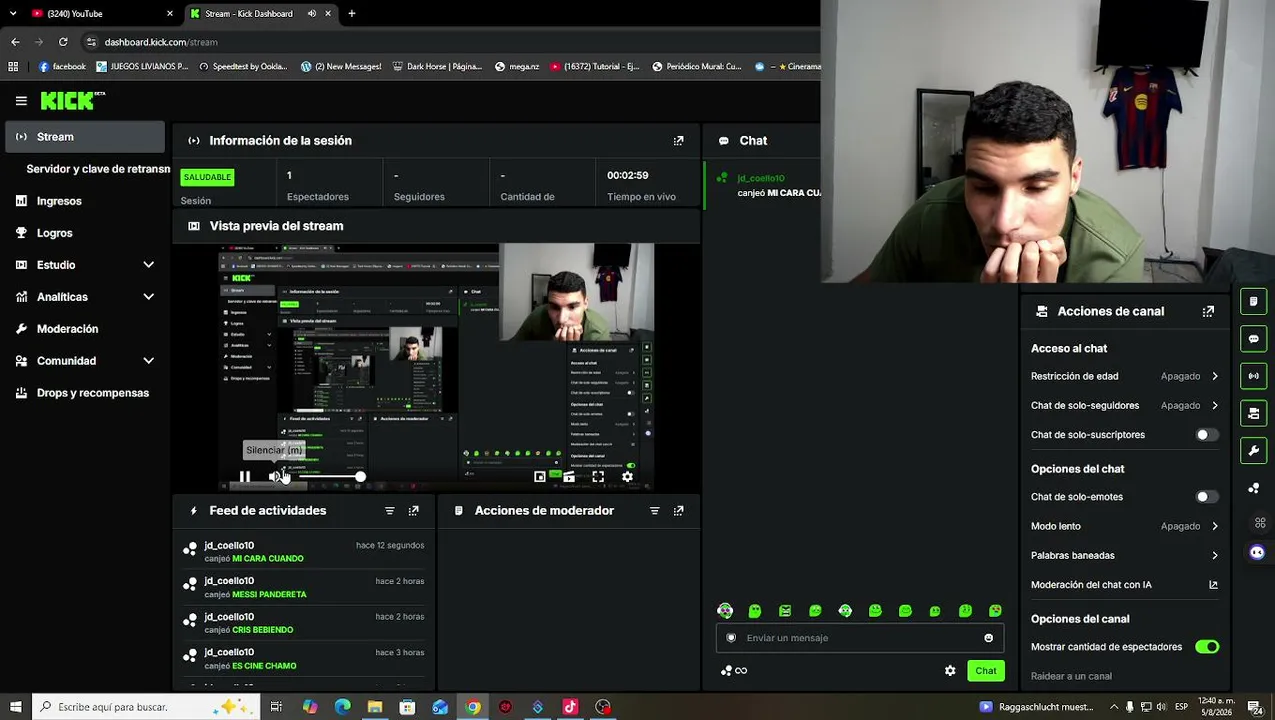
Task: Open Moderación in the sidebar
Action: point(84,329)
